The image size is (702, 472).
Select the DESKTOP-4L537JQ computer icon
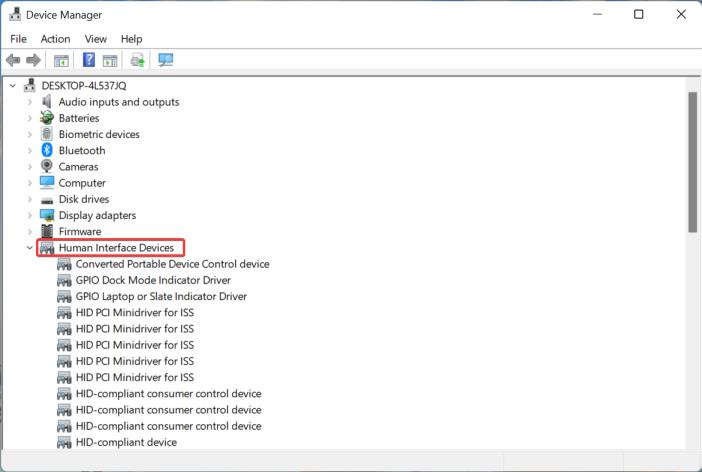coord(30,85)
